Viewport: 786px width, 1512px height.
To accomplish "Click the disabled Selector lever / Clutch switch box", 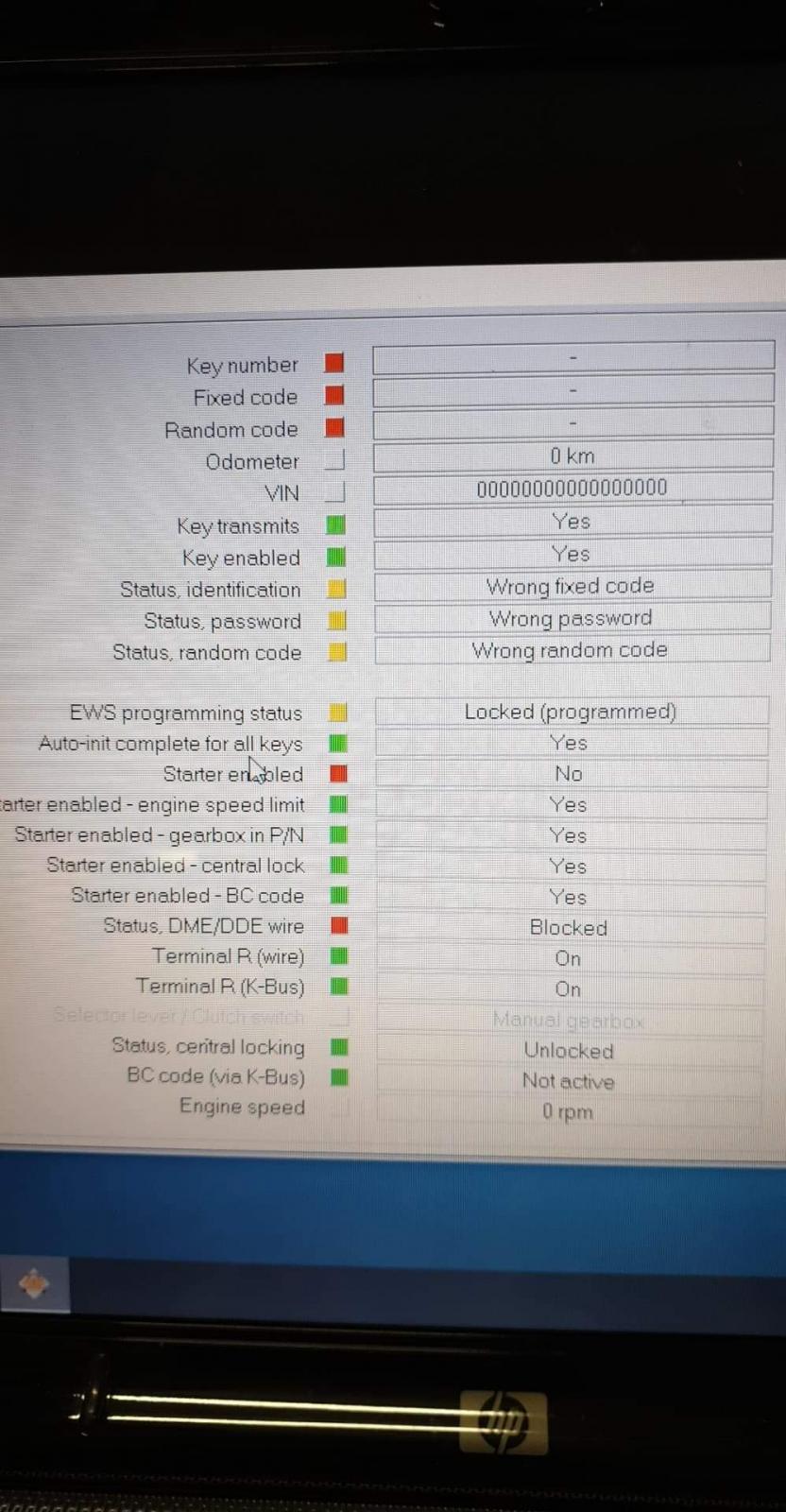I will [340, 1017].
